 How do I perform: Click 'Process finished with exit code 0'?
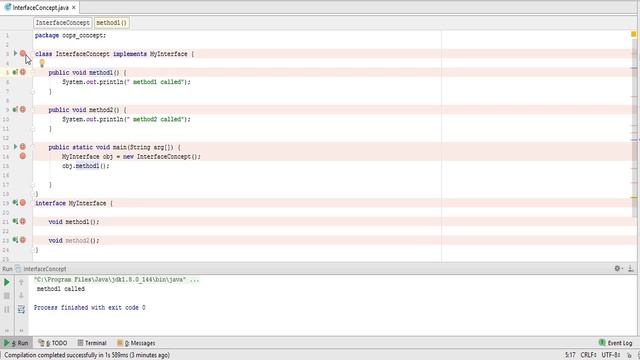coord(90,308)
